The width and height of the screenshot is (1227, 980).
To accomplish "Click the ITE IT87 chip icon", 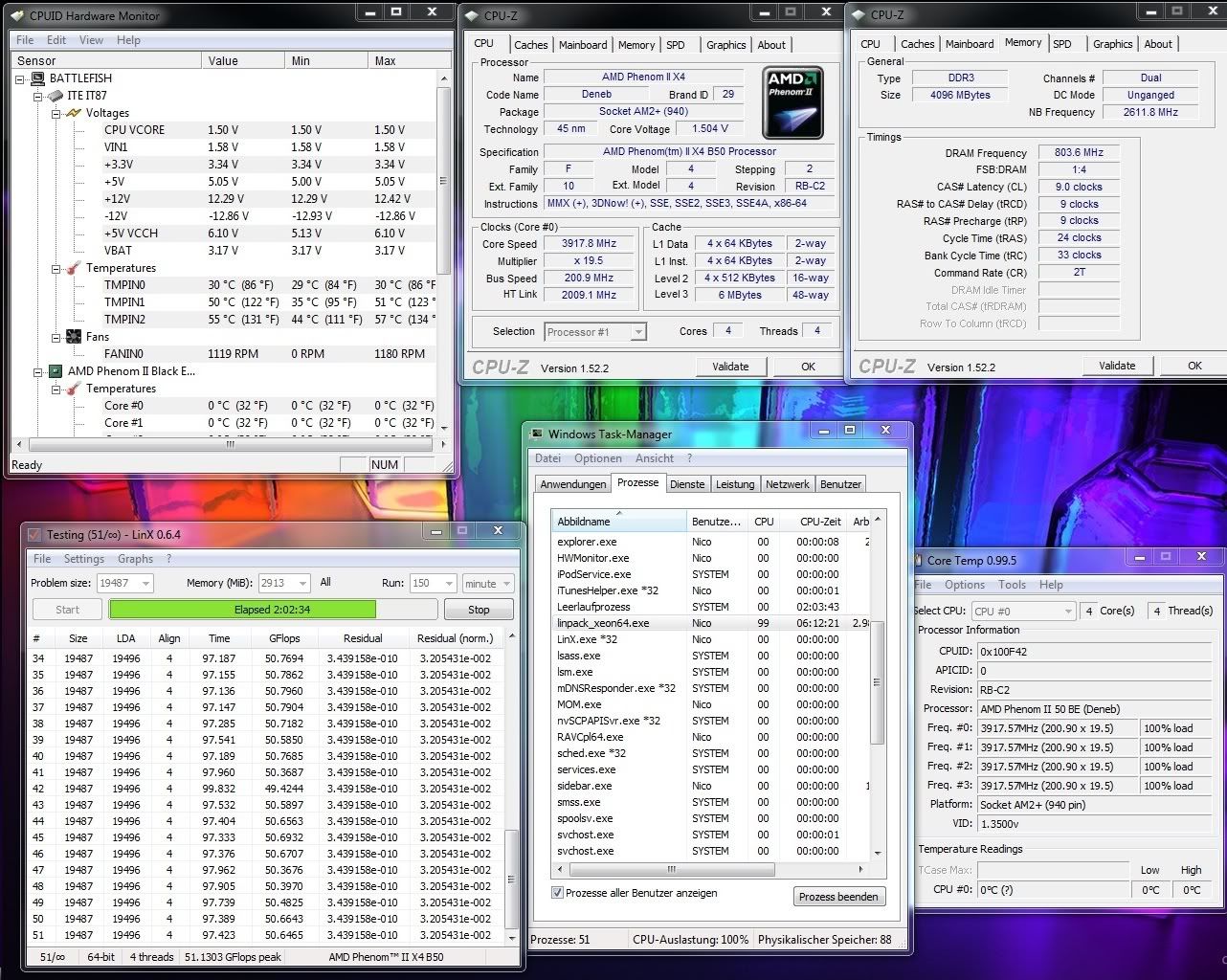I will click(56, 96).
